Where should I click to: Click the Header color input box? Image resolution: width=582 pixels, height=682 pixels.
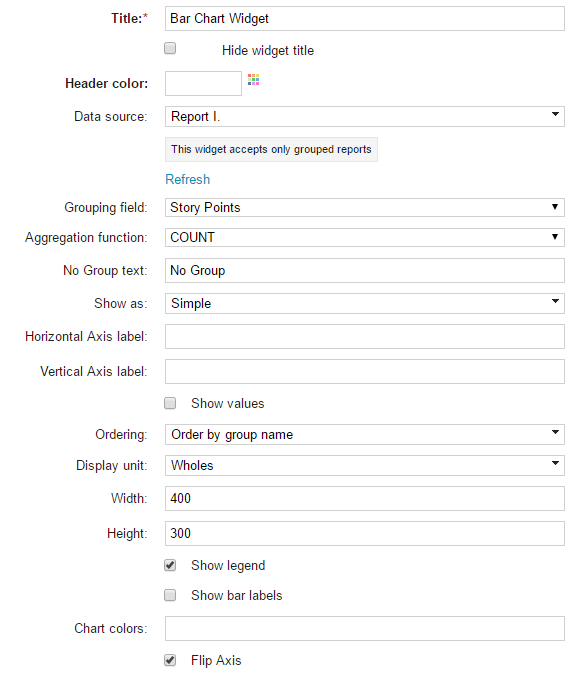[203, 84]
